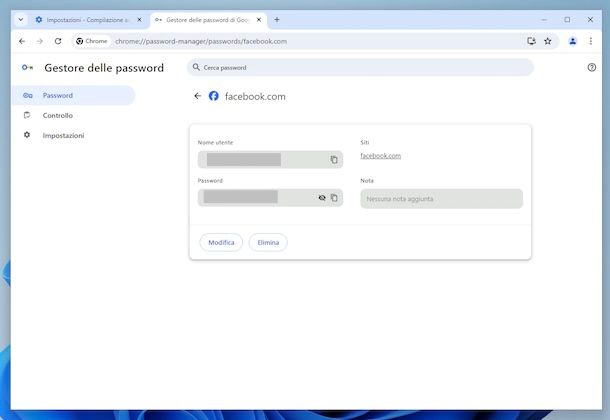Open the help question mark icon

pyautogui.click(x=591, y=67)
